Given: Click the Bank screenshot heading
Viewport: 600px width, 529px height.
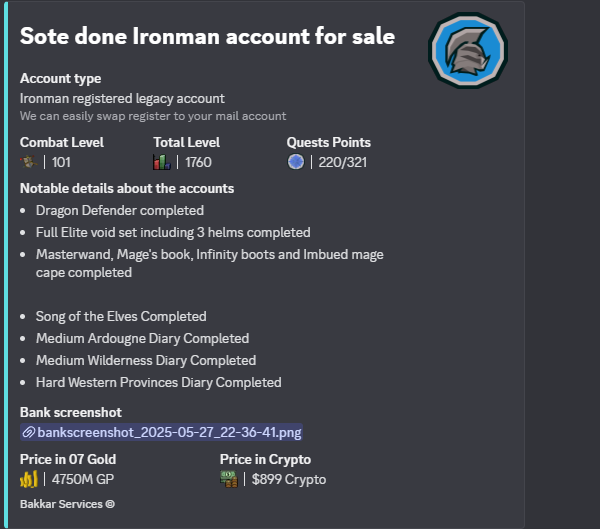Looking at the screenshot, I should point(71,412).
